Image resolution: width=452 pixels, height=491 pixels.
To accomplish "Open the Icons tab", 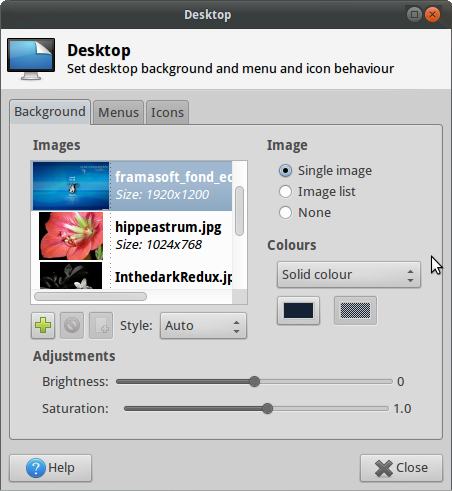I will point(167,113).
